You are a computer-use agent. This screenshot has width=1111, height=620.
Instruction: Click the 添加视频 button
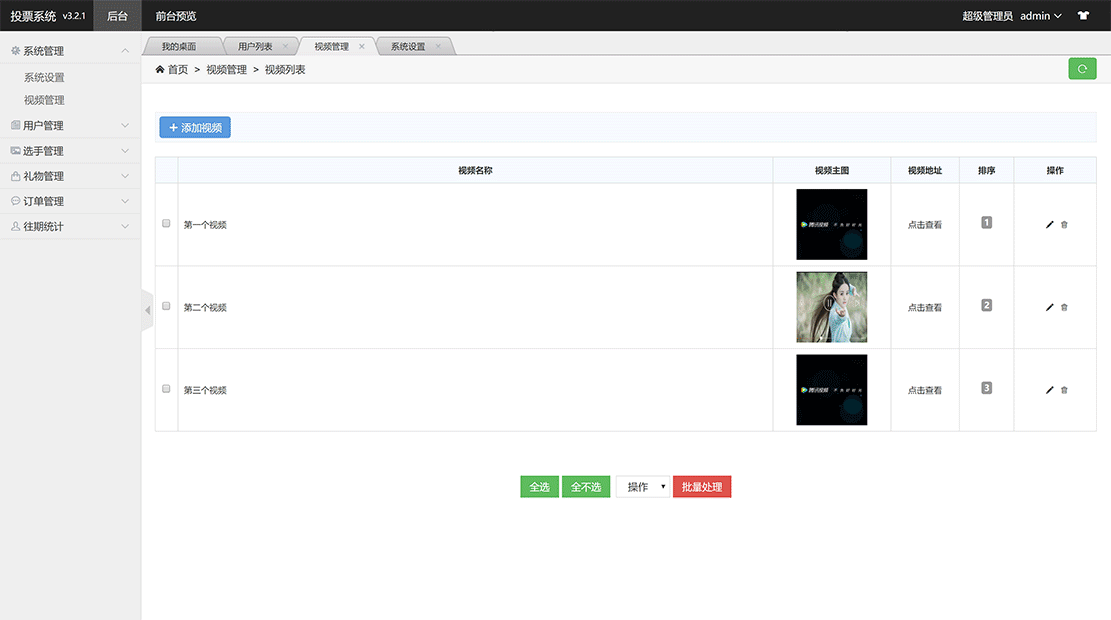pyautogui.click(x=194, y=127)
